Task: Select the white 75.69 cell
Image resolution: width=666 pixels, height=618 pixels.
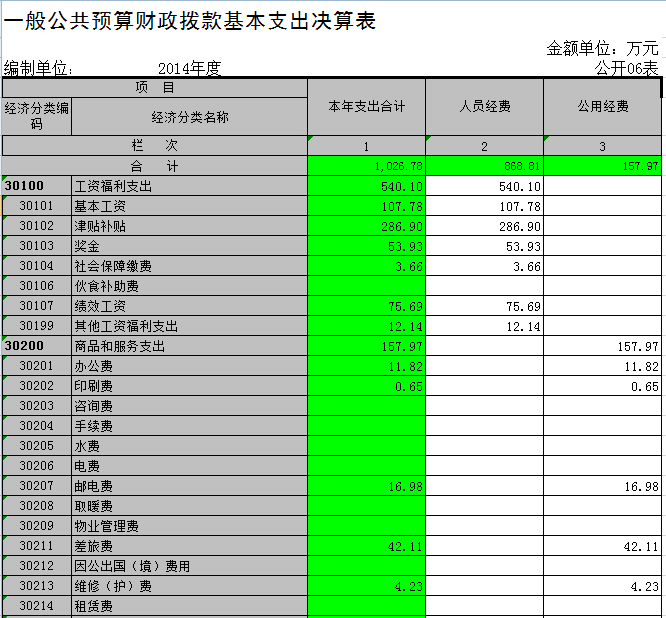Action: (484, 306)
